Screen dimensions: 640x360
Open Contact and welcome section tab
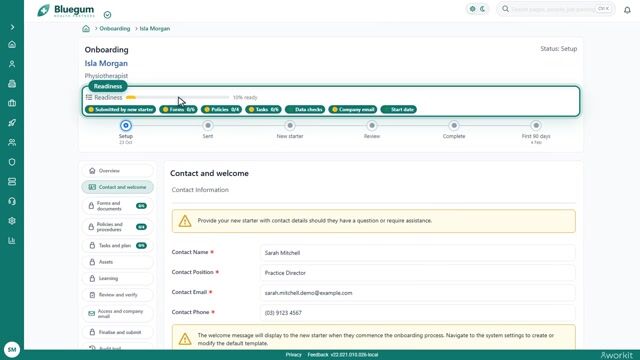point(118,187)
